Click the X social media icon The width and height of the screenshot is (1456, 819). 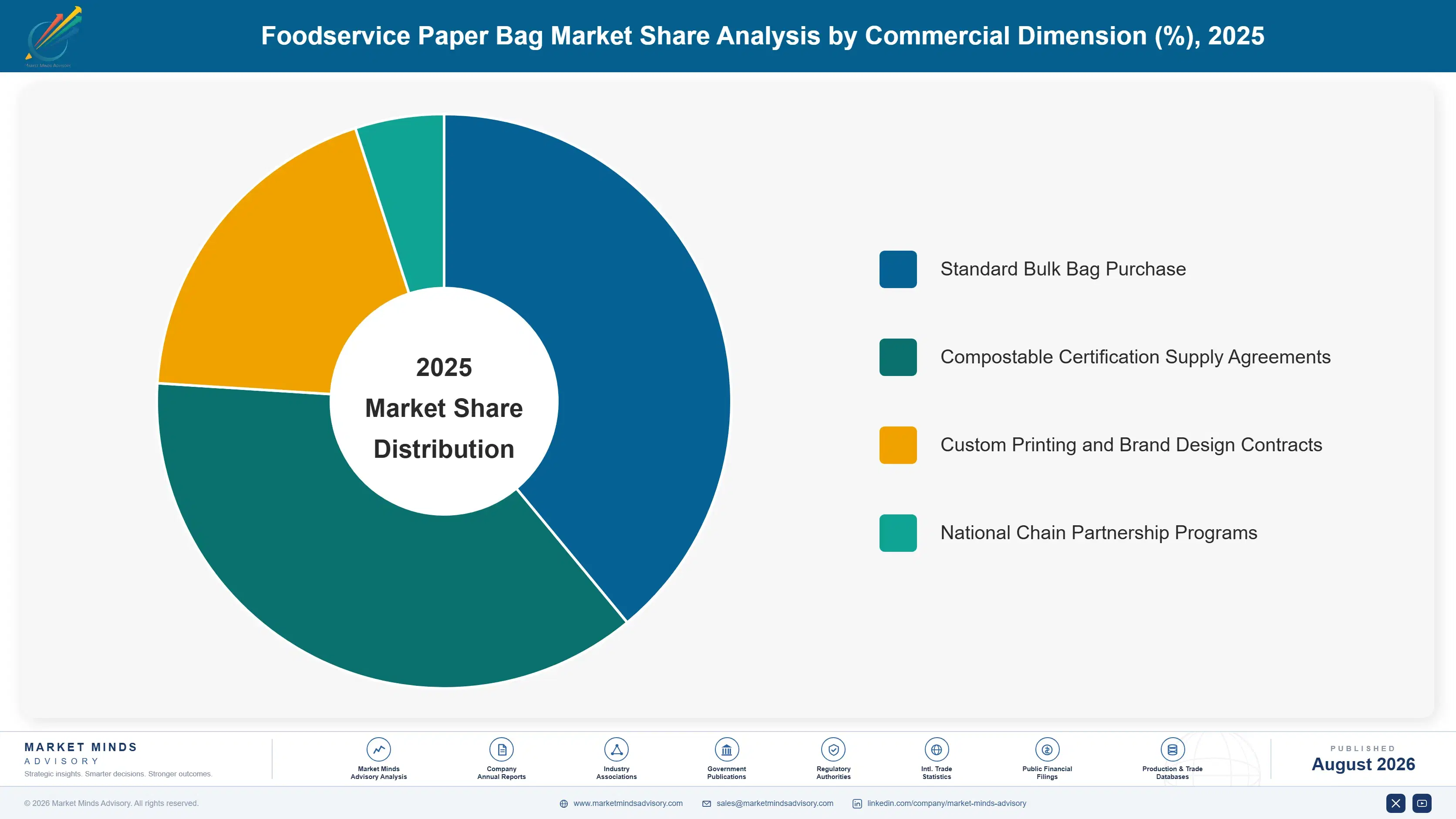click(x=1395, y=803)
